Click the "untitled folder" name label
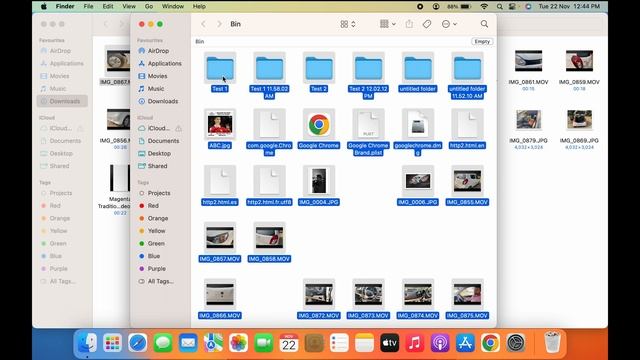The width and height of the screenshot is (640, 360). tap(418, 89)
